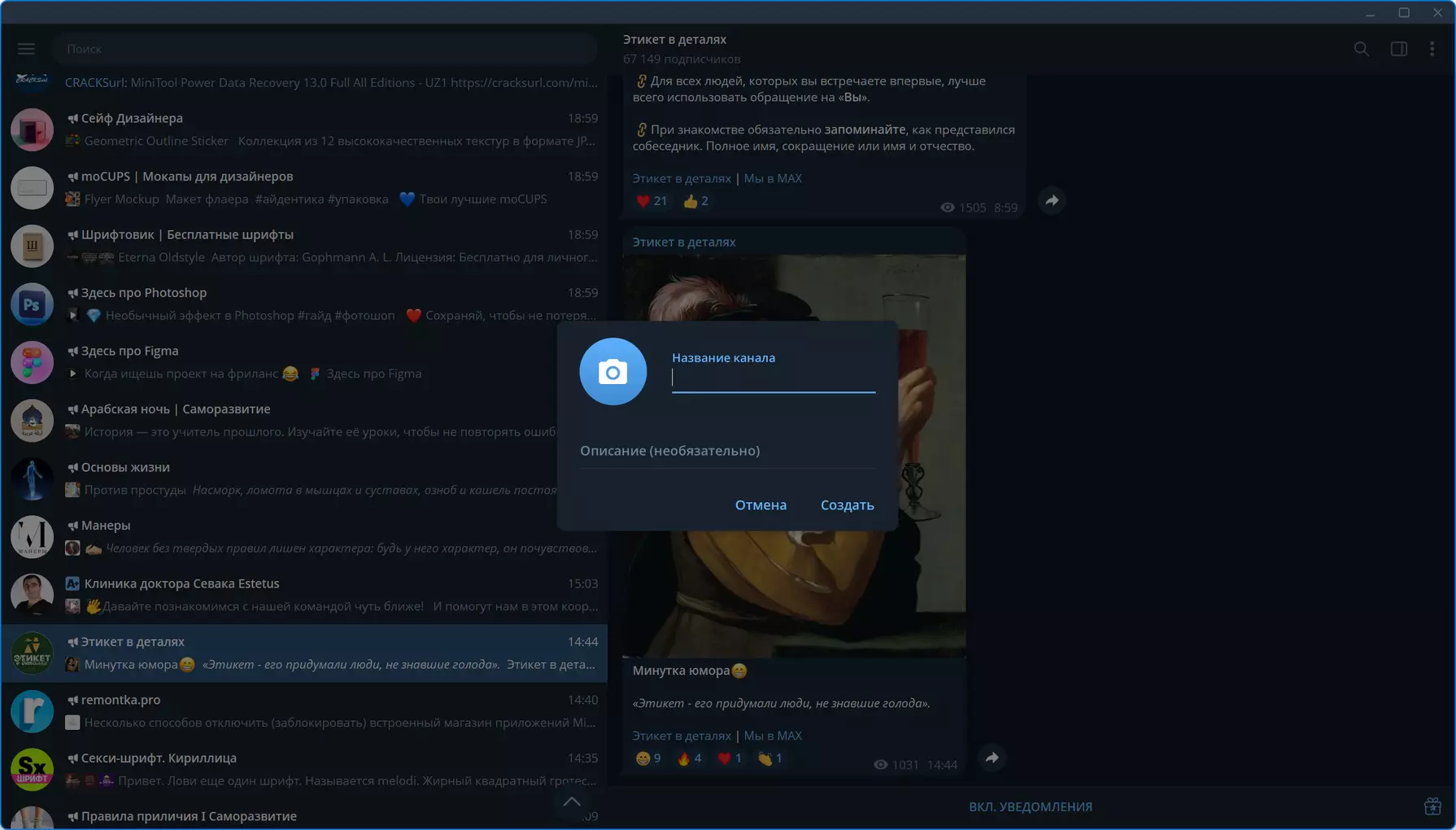Focus the Название канала input field
Screen dimensions: 1456x830
(773, 378)
